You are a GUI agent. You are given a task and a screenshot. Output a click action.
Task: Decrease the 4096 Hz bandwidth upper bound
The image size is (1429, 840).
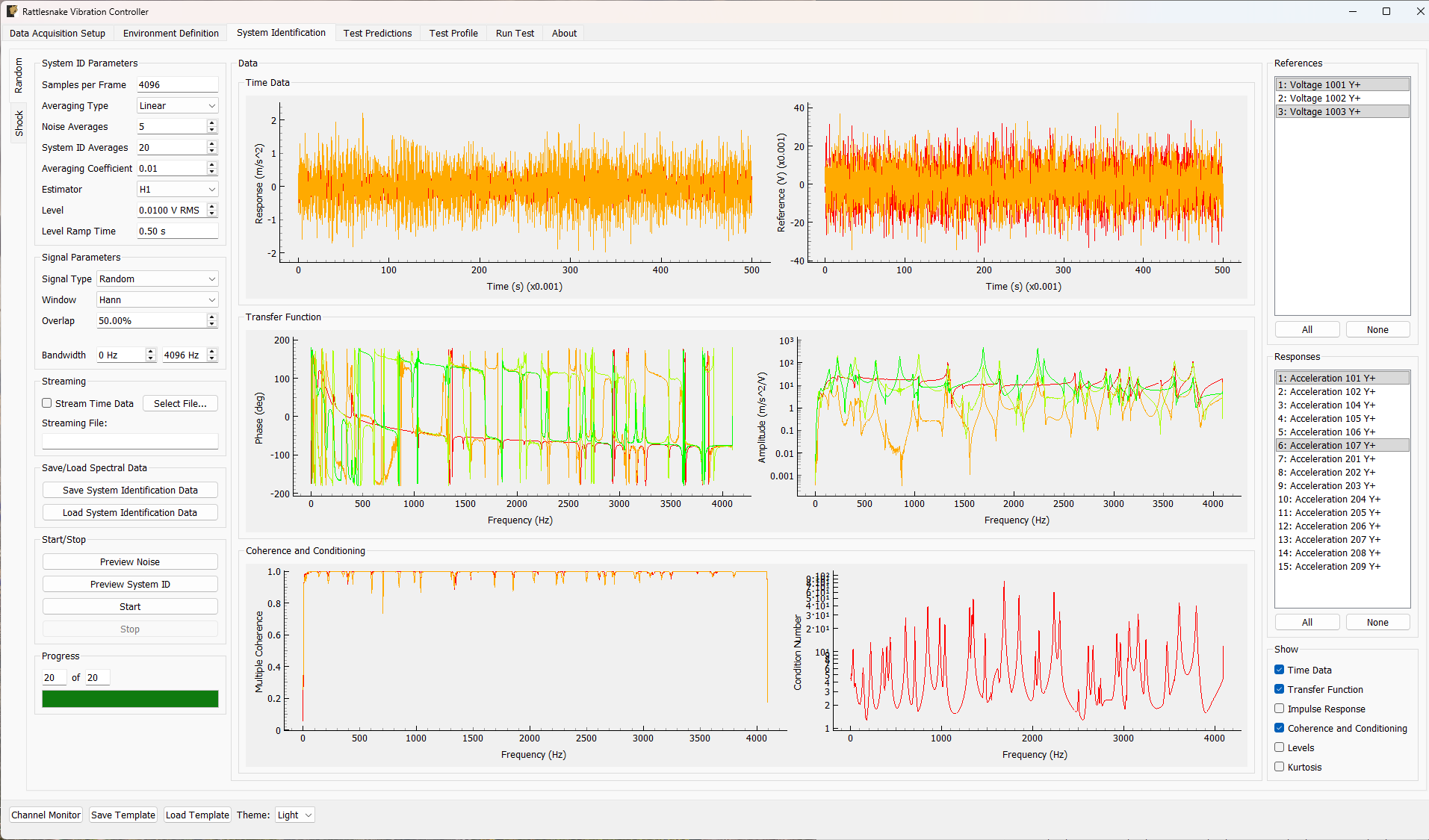pyautogui.click(x=212, y=358)
